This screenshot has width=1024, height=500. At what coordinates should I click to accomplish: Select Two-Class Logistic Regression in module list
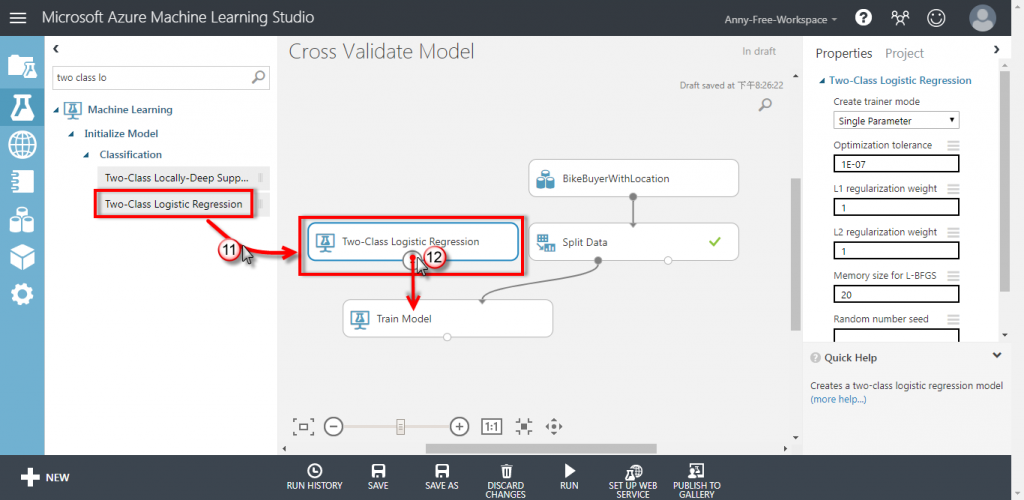(184, 204)
